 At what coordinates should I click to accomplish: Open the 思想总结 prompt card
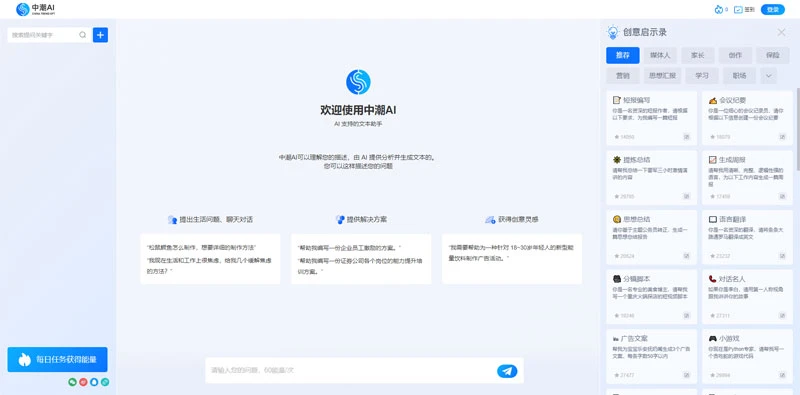tap(652, 237)
